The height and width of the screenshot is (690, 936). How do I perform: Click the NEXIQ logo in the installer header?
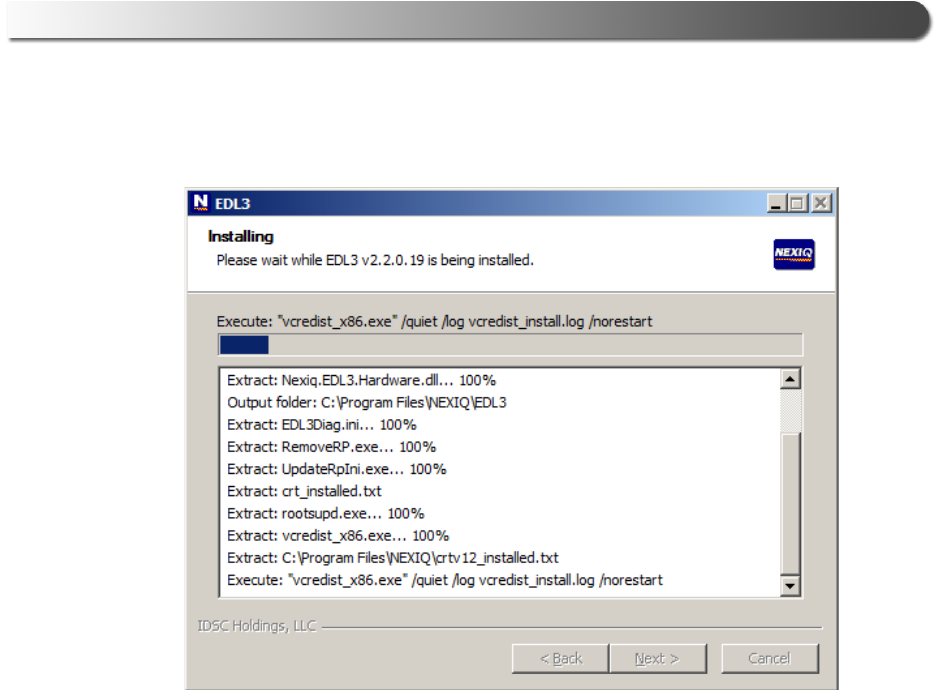pos(794,254)
